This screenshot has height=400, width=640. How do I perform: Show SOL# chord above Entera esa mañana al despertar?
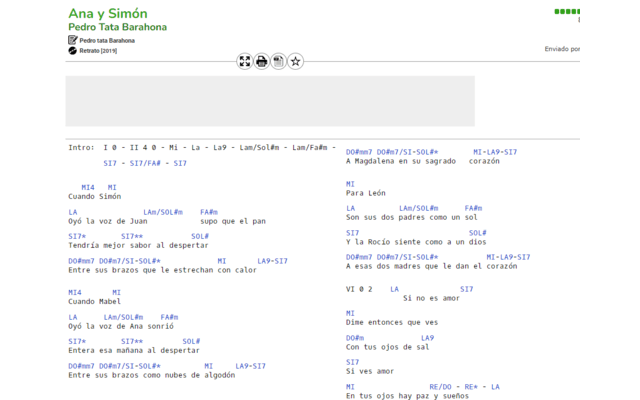coord(191,341)
